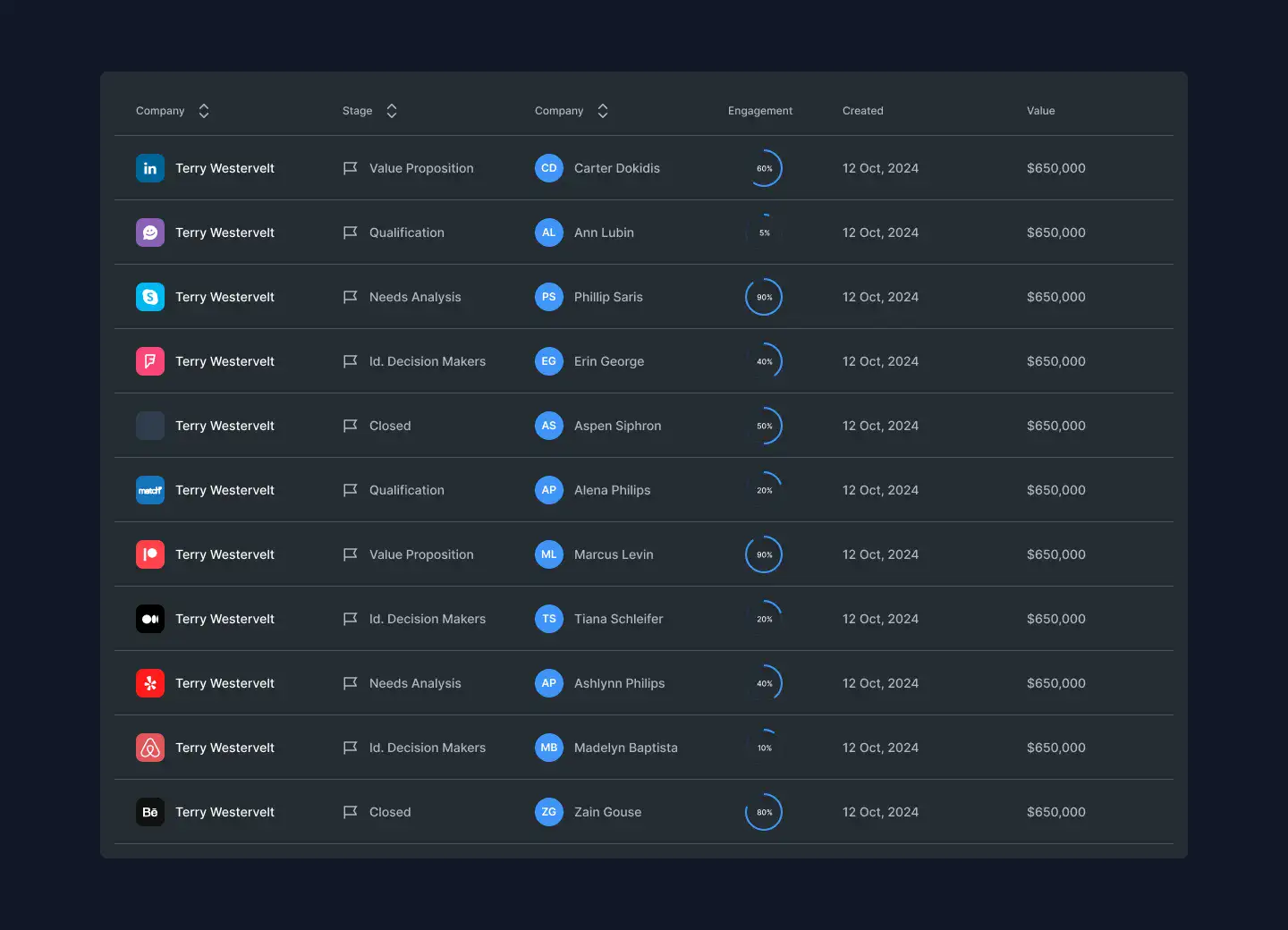This screenshot has height=930, width=1288.
Task: Click the created date in Marcus Levin row
Action: click(x=880, y=554)
